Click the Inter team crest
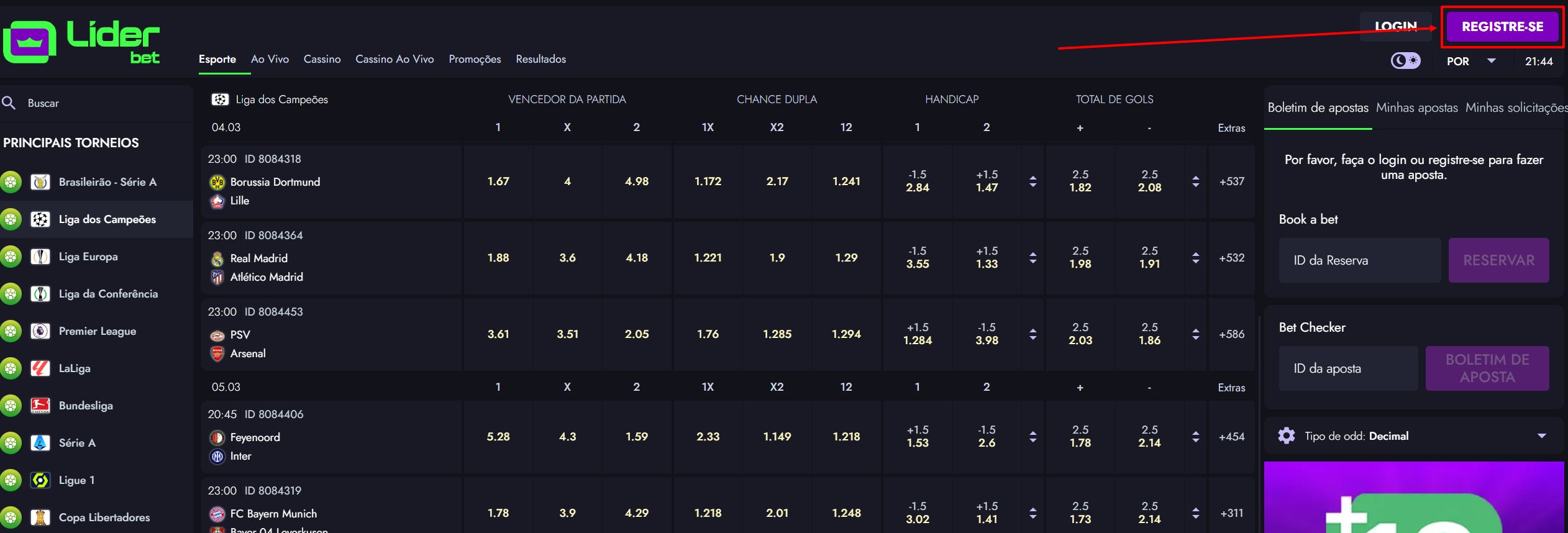Viewport: 1568px width, 533px height. click(x=217, y=456)
